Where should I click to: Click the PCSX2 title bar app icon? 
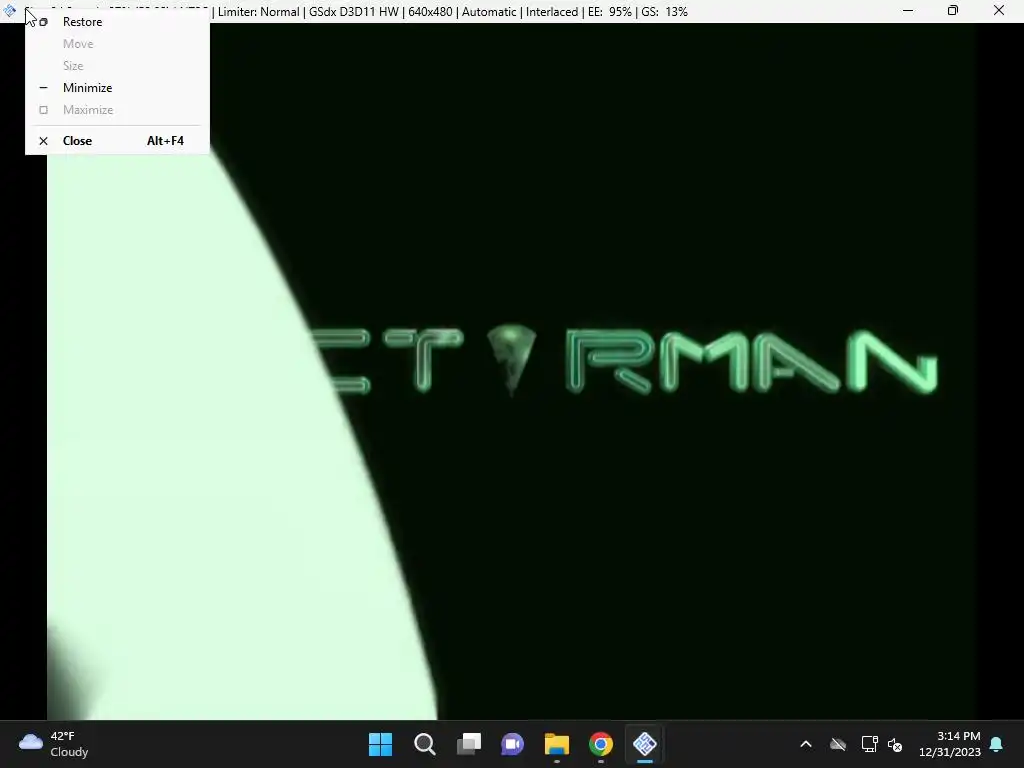pos(10,10)
